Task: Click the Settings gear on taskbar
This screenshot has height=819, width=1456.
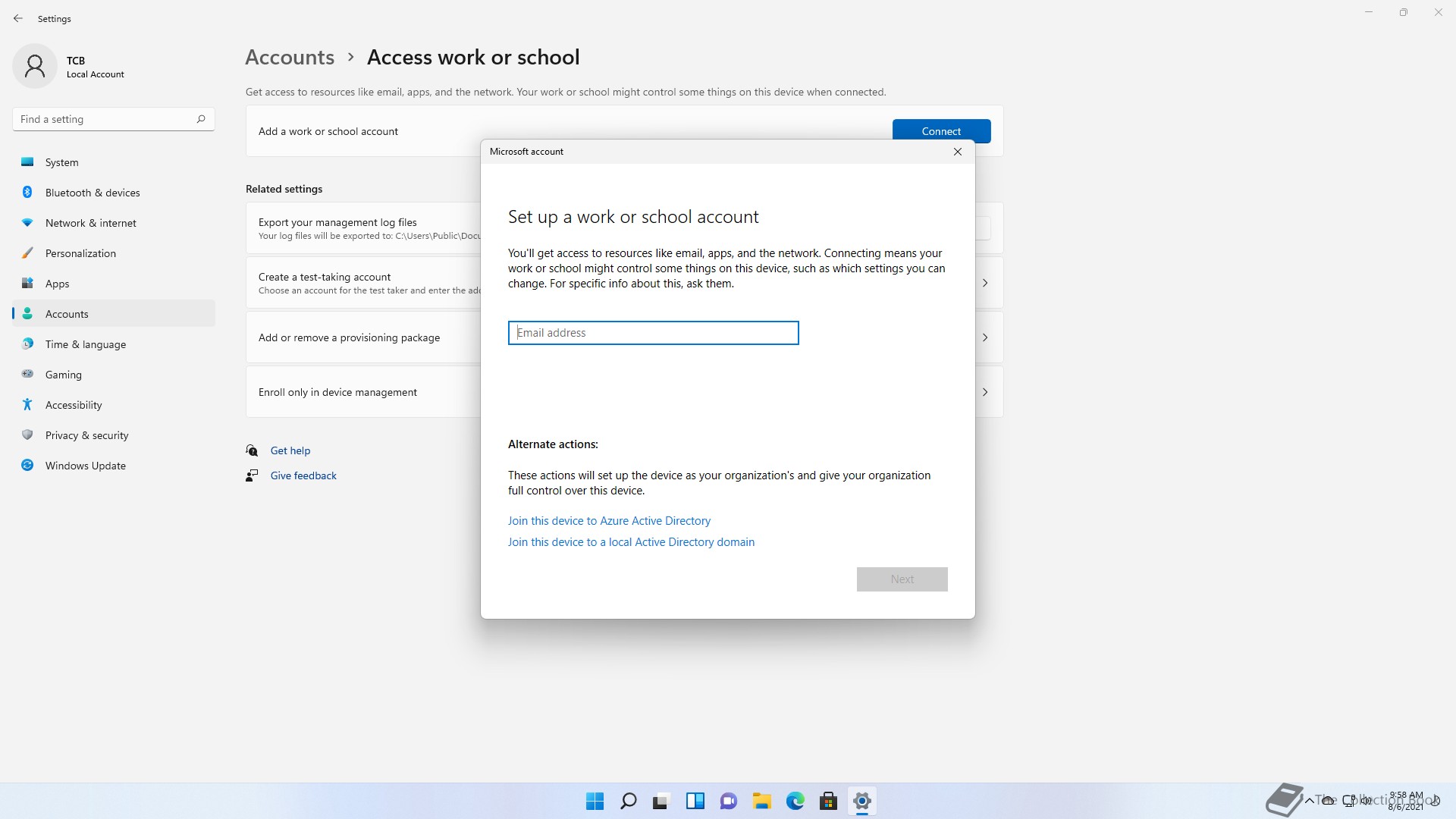Action: (861, 801)
